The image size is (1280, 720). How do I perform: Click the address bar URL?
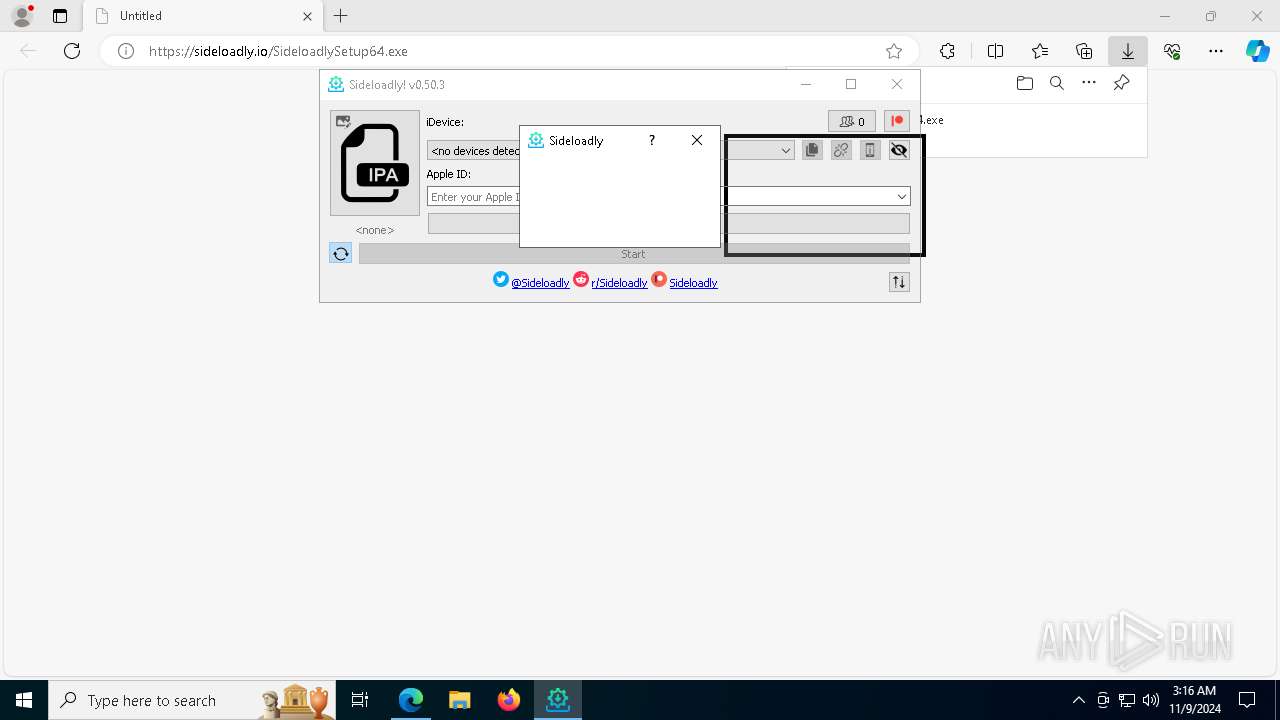click(278, 51)
